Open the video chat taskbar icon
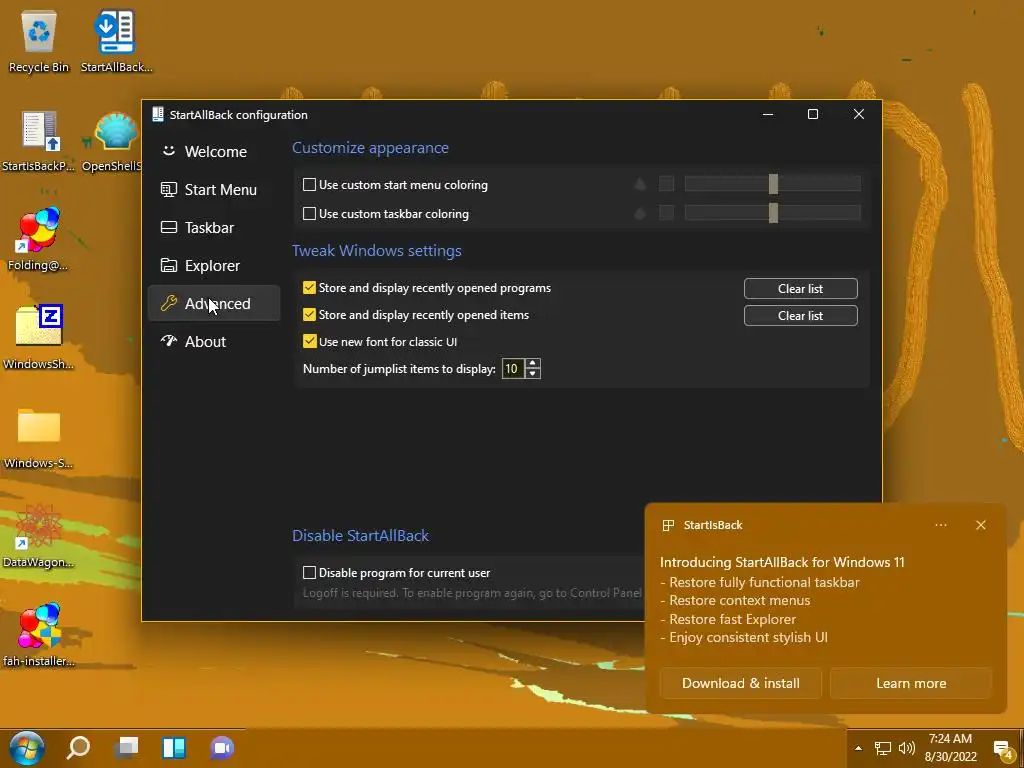The height and width of the screenshot is (768, 1024). (x=222, y=748)
